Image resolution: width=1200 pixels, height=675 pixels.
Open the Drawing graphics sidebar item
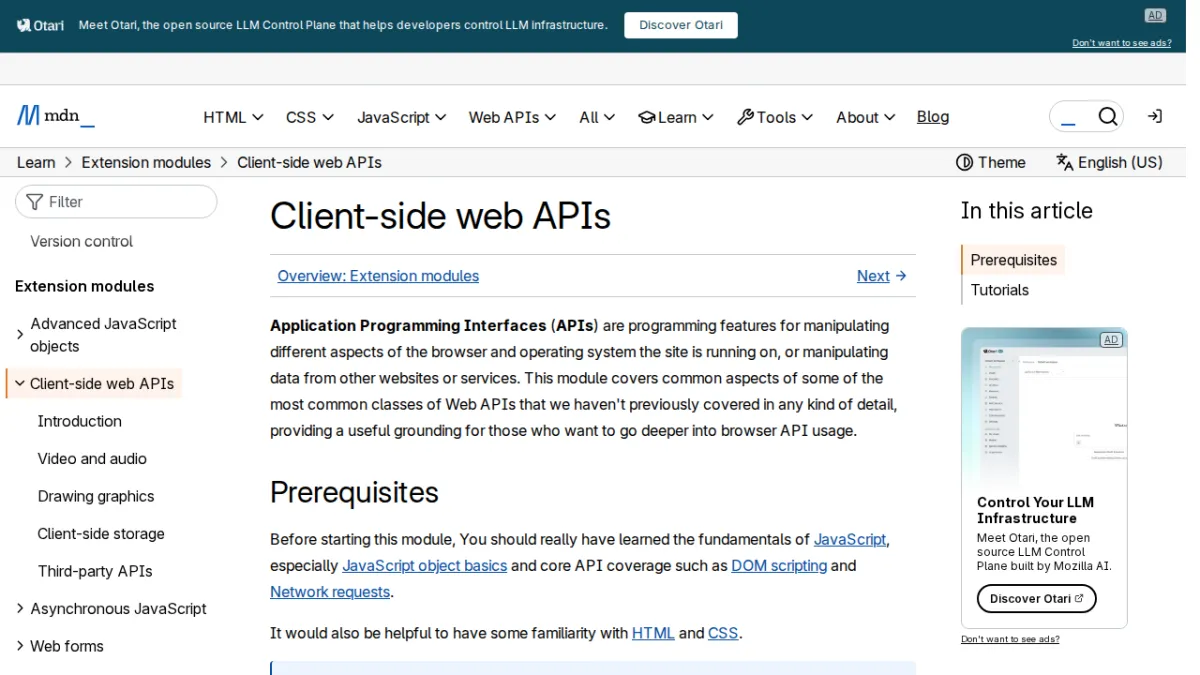click(96, 496)
